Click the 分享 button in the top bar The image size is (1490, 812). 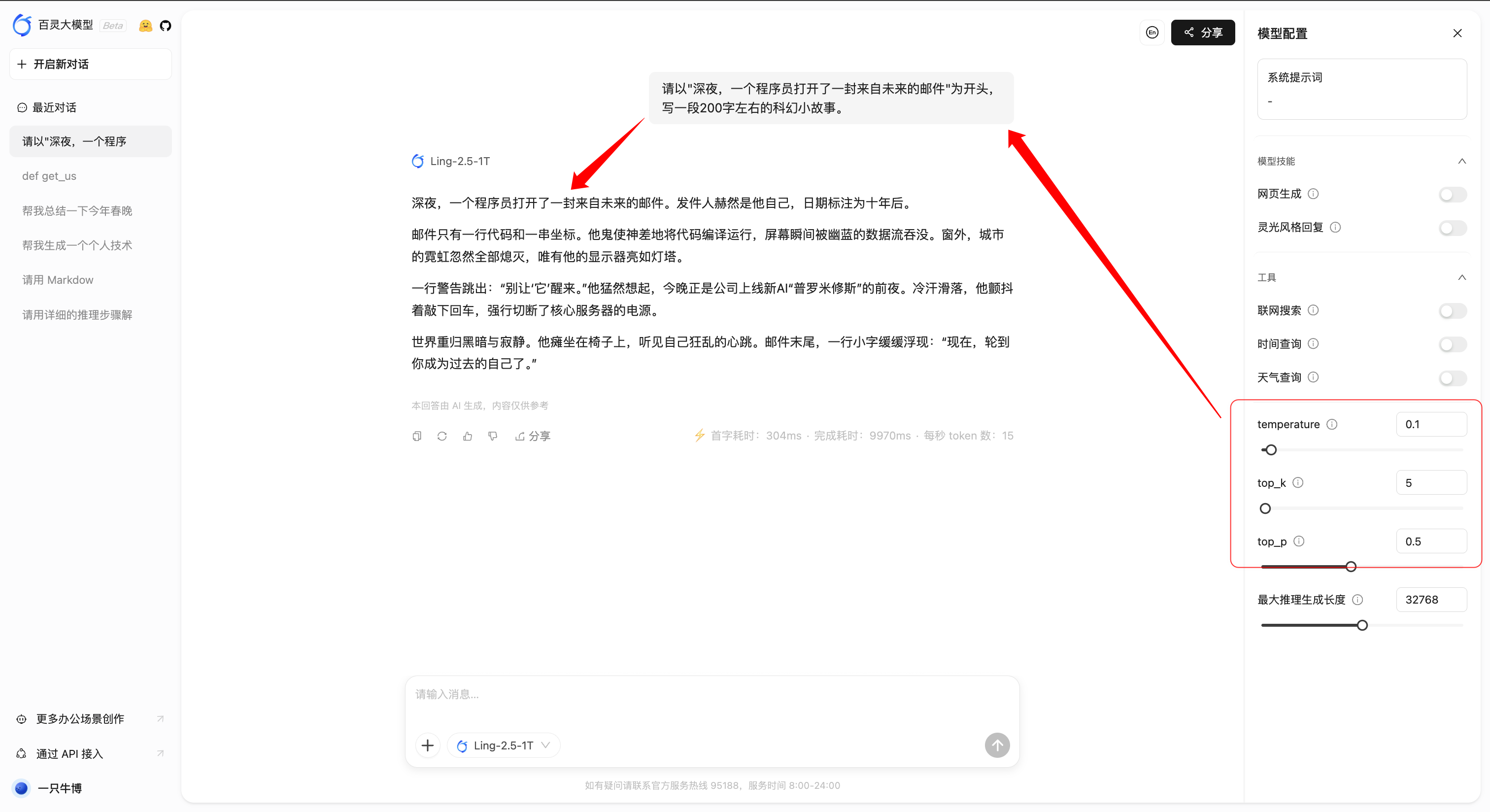[1203, 33]
